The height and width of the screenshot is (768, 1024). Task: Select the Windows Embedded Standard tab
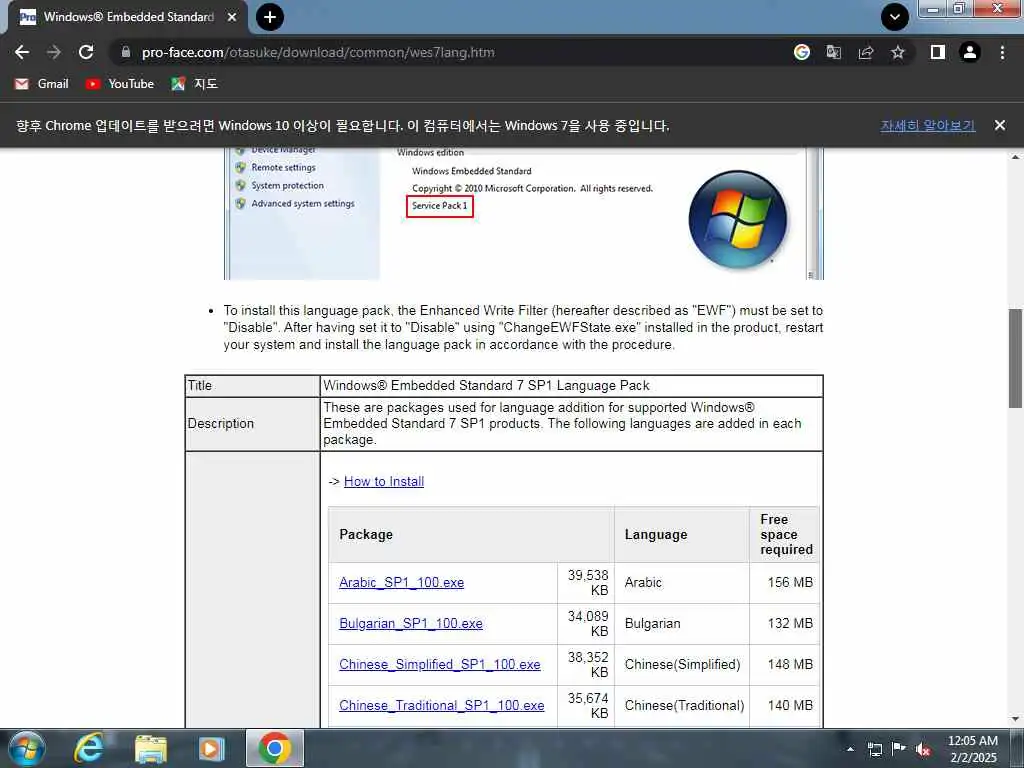(x=128, y=17)
